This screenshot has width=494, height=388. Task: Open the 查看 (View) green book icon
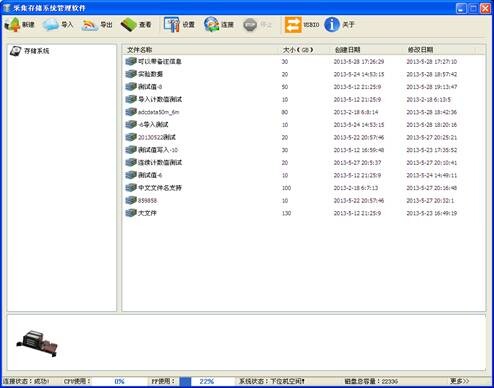click(128, 25)
